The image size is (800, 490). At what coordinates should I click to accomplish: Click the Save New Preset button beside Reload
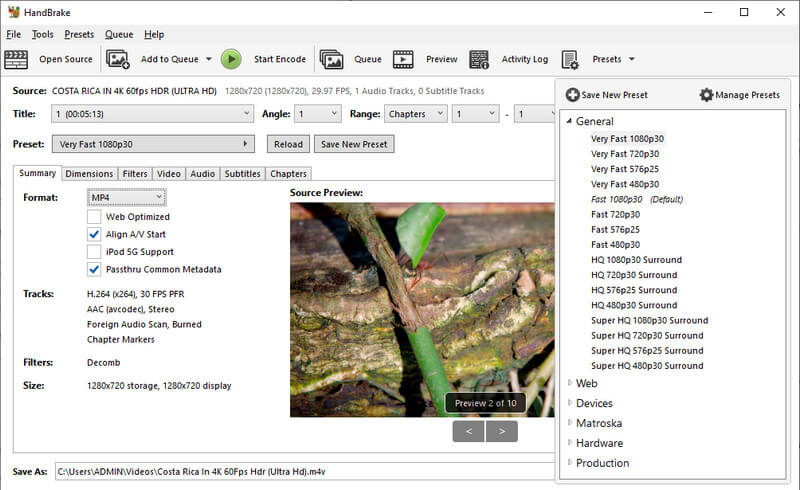[353, 144]
